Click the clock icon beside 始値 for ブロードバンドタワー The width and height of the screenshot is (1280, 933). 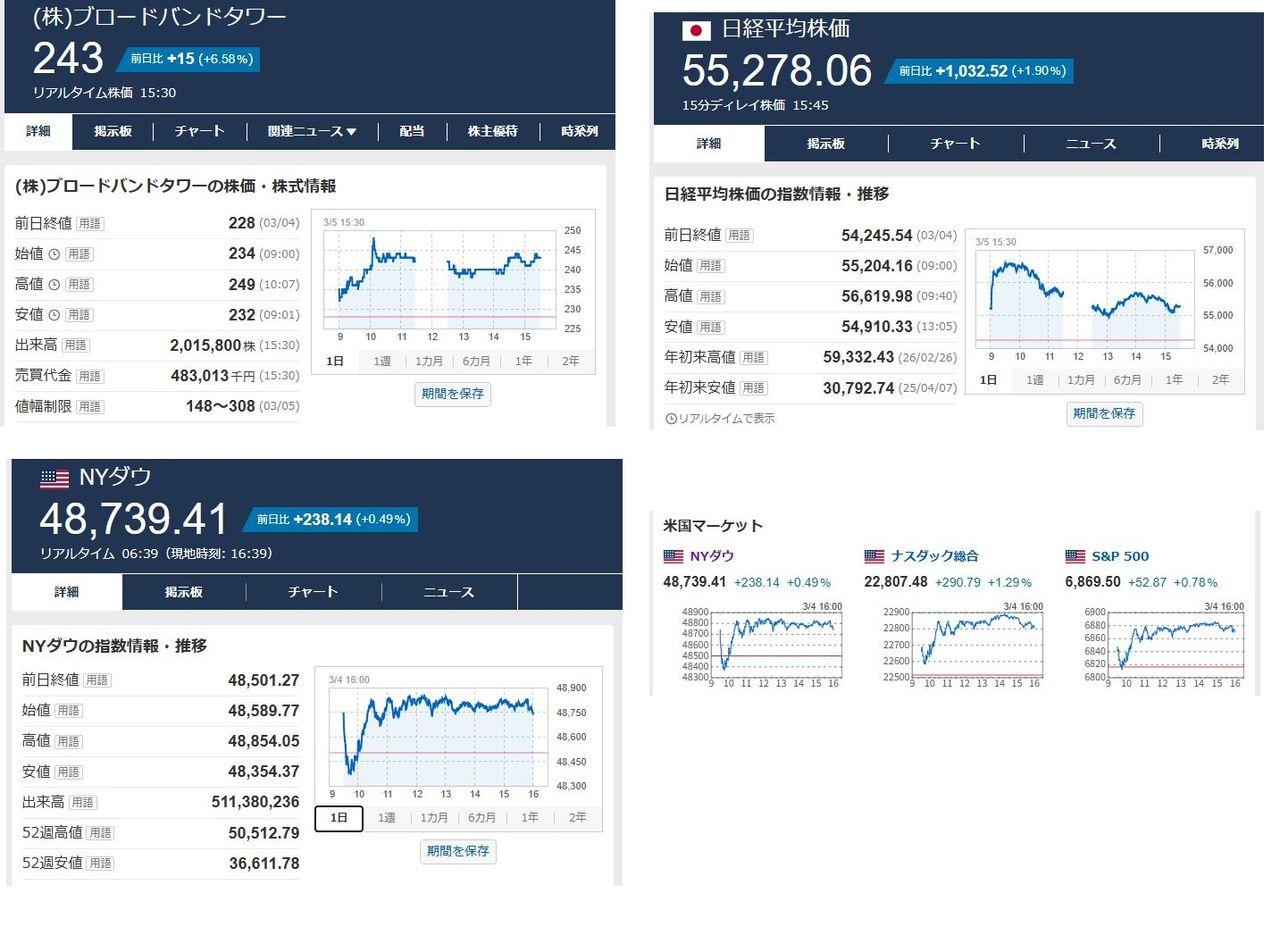(54, 254)
